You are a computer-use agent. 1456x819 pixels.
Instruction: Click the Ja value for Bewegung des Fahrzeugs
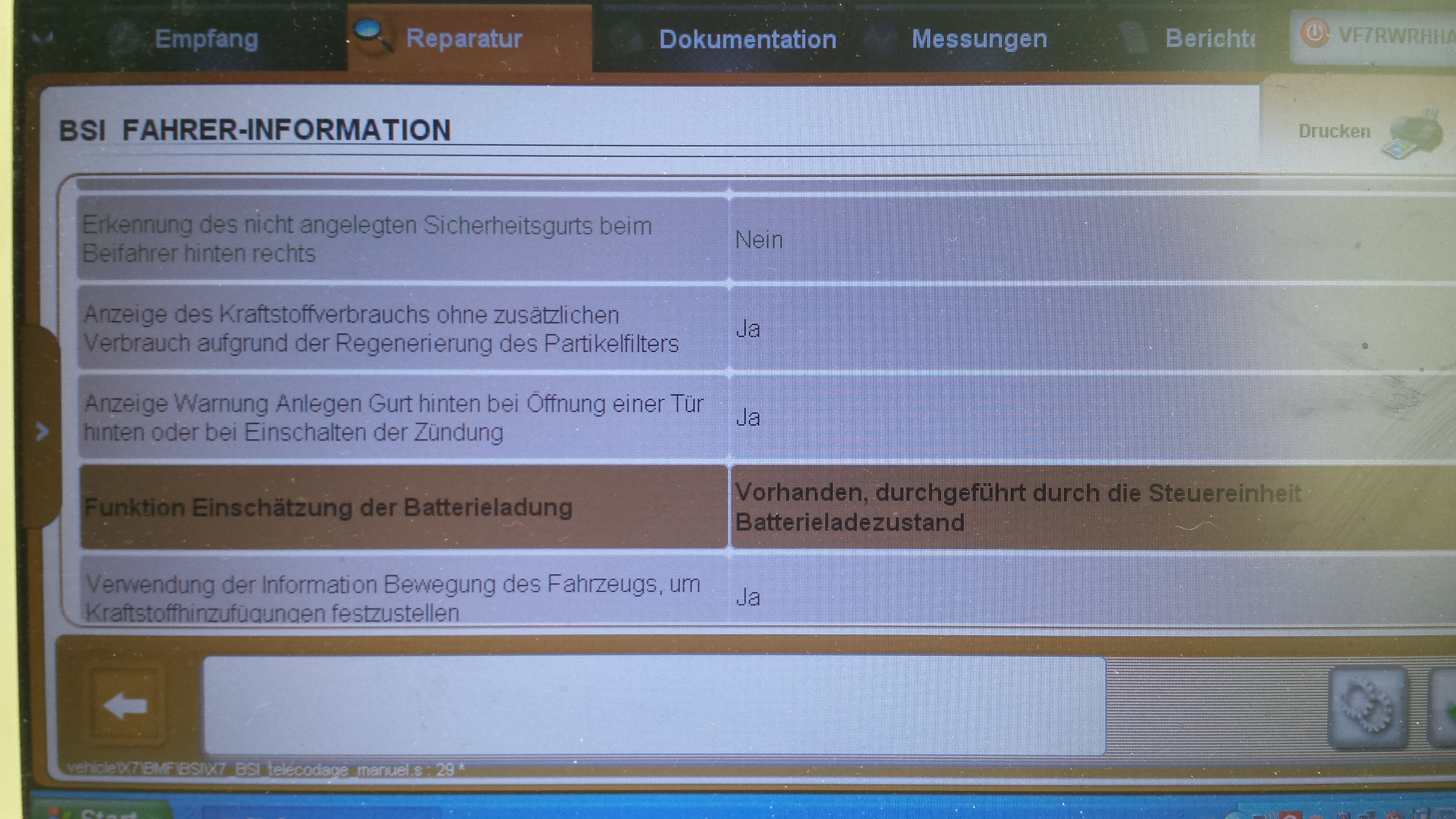point(748,597)
